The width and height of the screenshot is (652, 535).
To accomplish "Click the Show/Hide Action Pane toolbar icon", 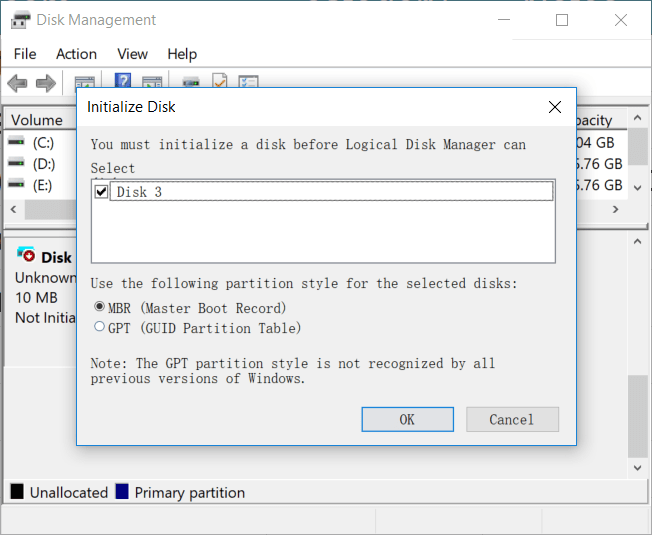I will click(x=152, y=81).
